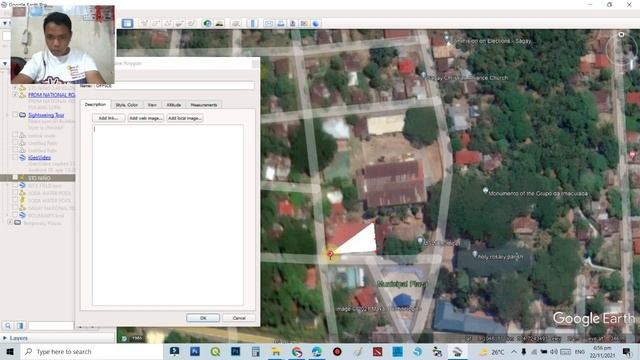The width and height of the screenshot is (640, 360).
Task: Open the taskbar clock showing 22/11/2021
Action: point(602,351)
